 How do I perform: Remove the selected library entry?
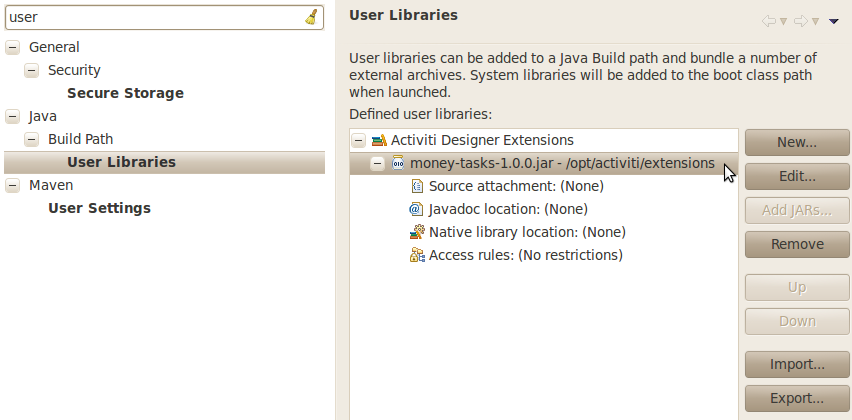pyautogui.click(x=797, y=245)
